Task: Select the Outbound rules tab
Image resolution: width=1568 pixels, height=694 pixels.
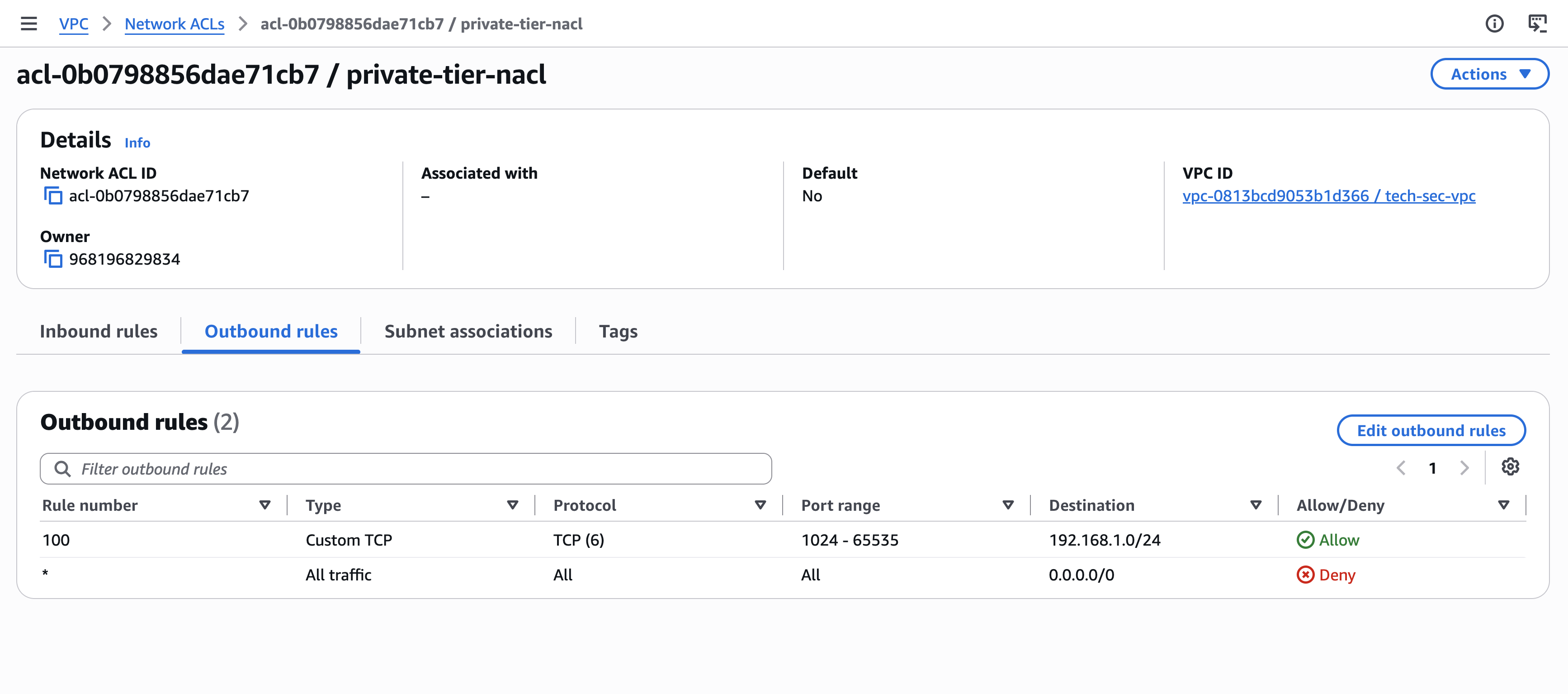Action: click(x=271, y=332)
